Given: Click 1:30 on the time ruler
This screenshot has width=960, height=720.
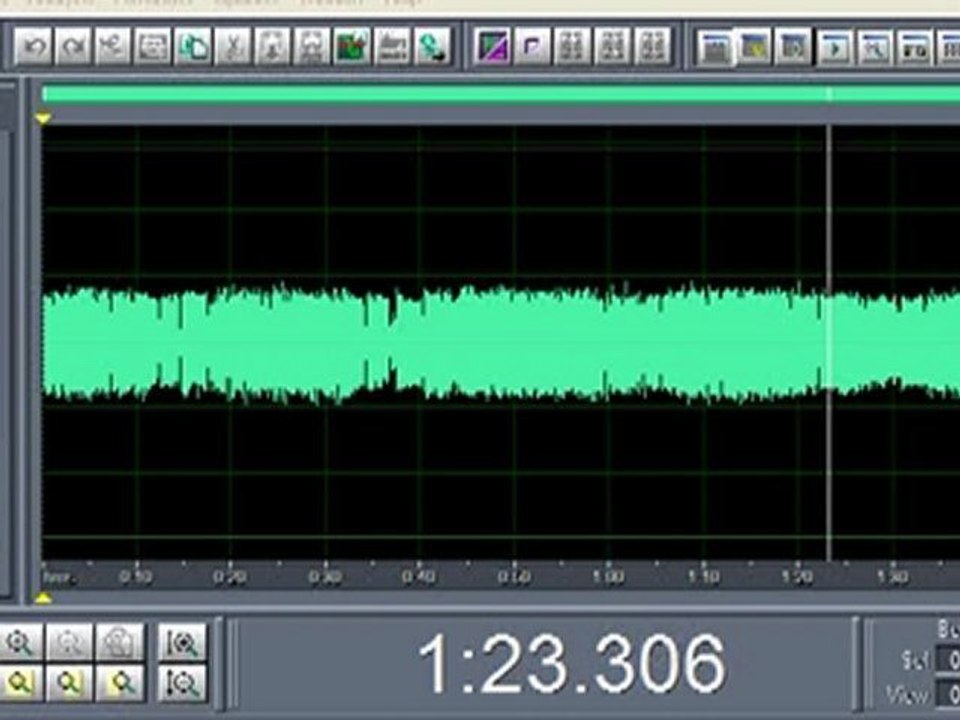Looking at the screenshot, I should pyautogui.click(x=893, y=577).
